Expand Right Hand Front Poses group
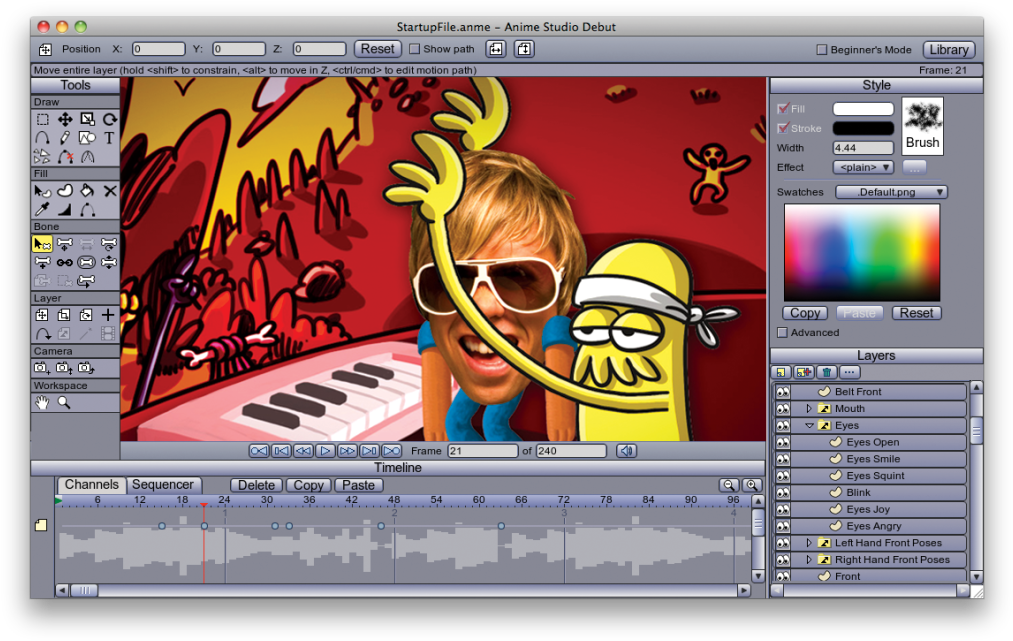 (x=809, y=560)
